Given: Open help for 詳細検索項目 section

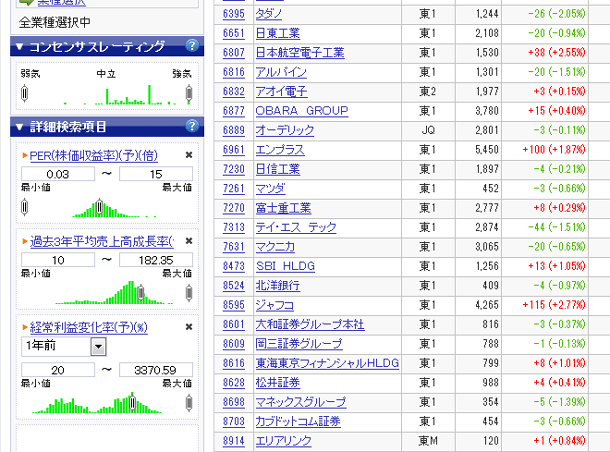Looking at the screenshot, I should 192,126.
